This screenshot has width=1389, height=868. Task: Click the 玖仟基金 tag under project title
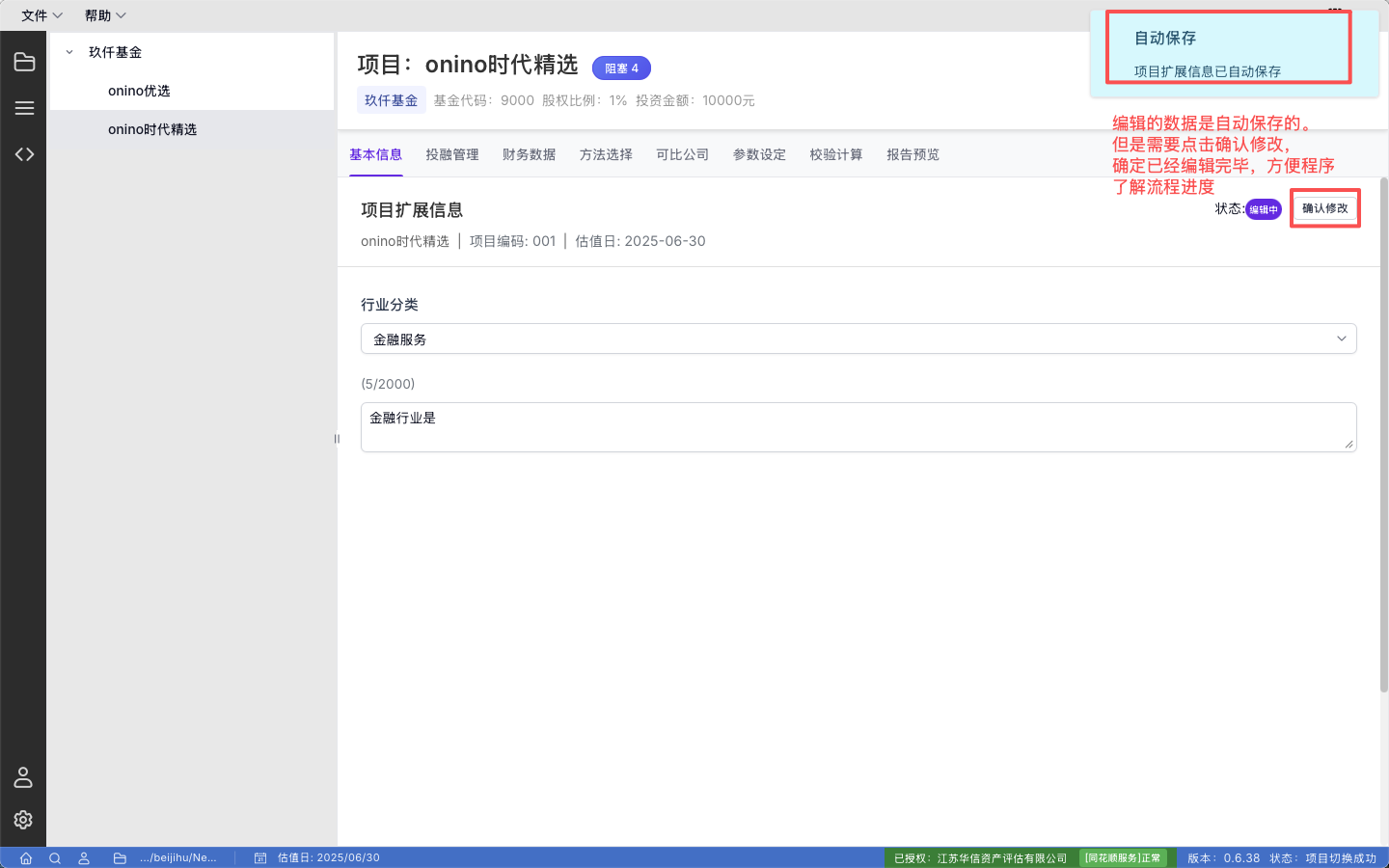click(391, 100)
